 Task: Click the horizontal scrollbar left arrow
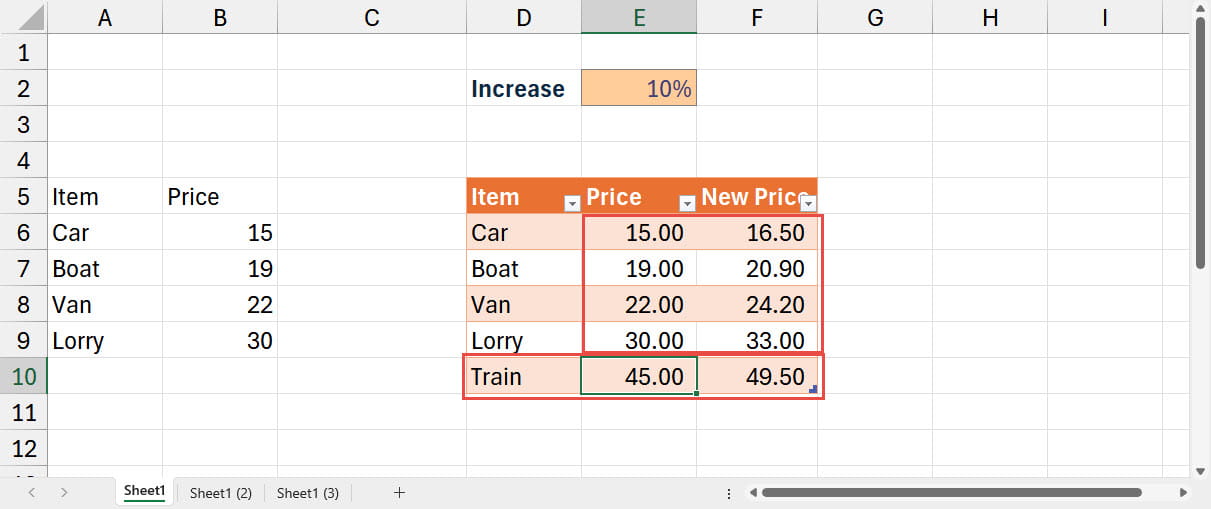(x=753, y=492)
